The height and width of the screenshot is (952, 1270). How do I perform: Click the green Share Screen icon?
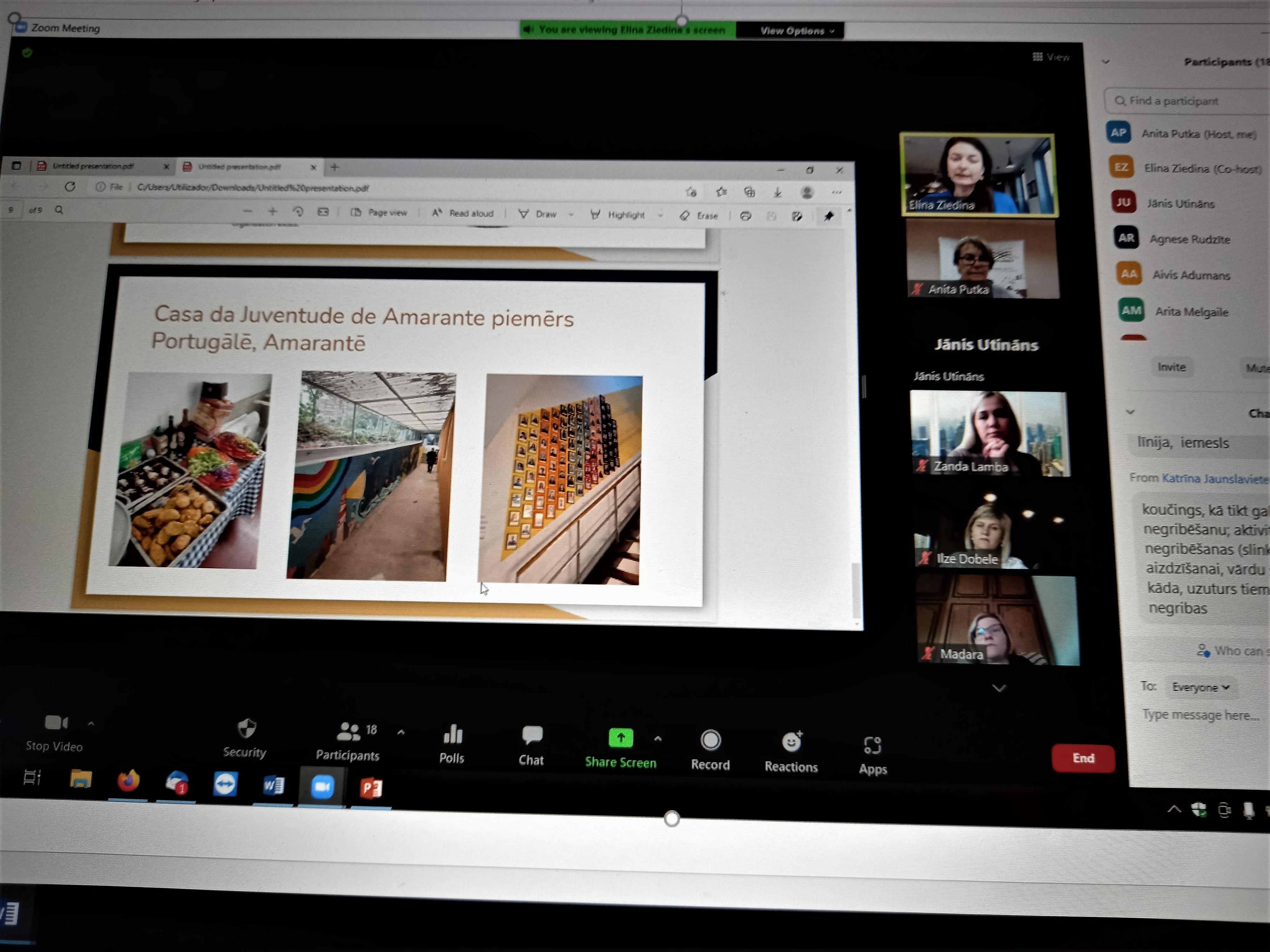coord(621,738)
